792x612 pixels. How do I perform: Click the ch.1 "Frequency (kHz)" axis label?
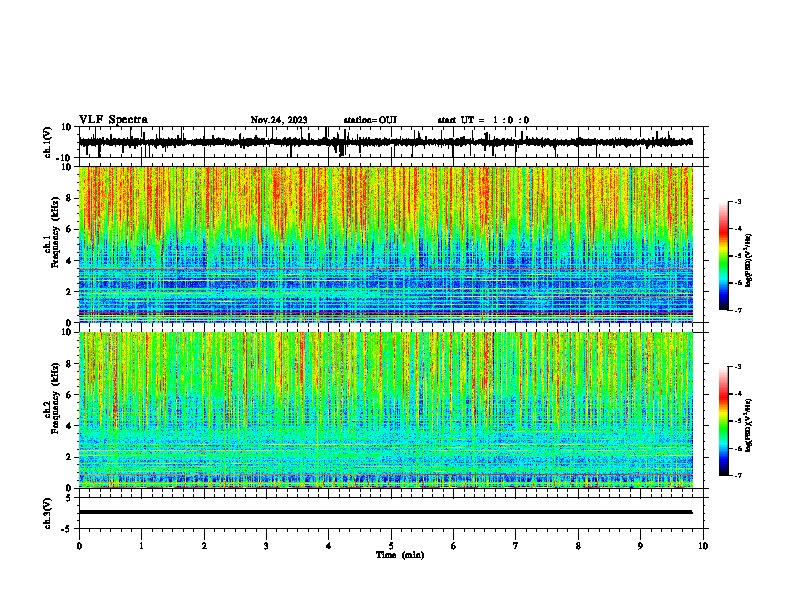point(55,233)
